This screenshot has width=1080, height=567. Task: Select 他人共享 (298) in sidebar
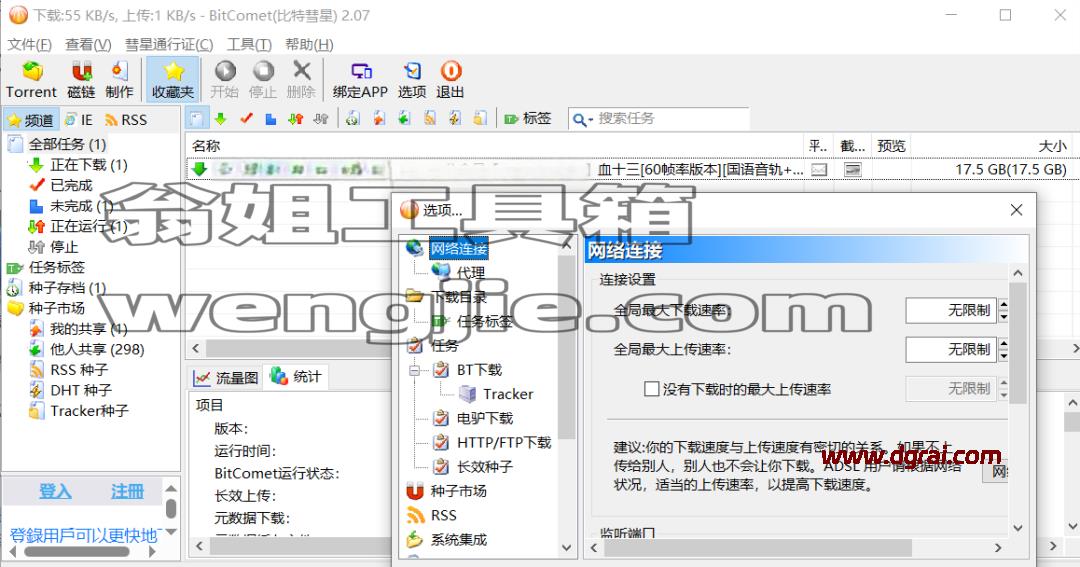tap(97, 349)
